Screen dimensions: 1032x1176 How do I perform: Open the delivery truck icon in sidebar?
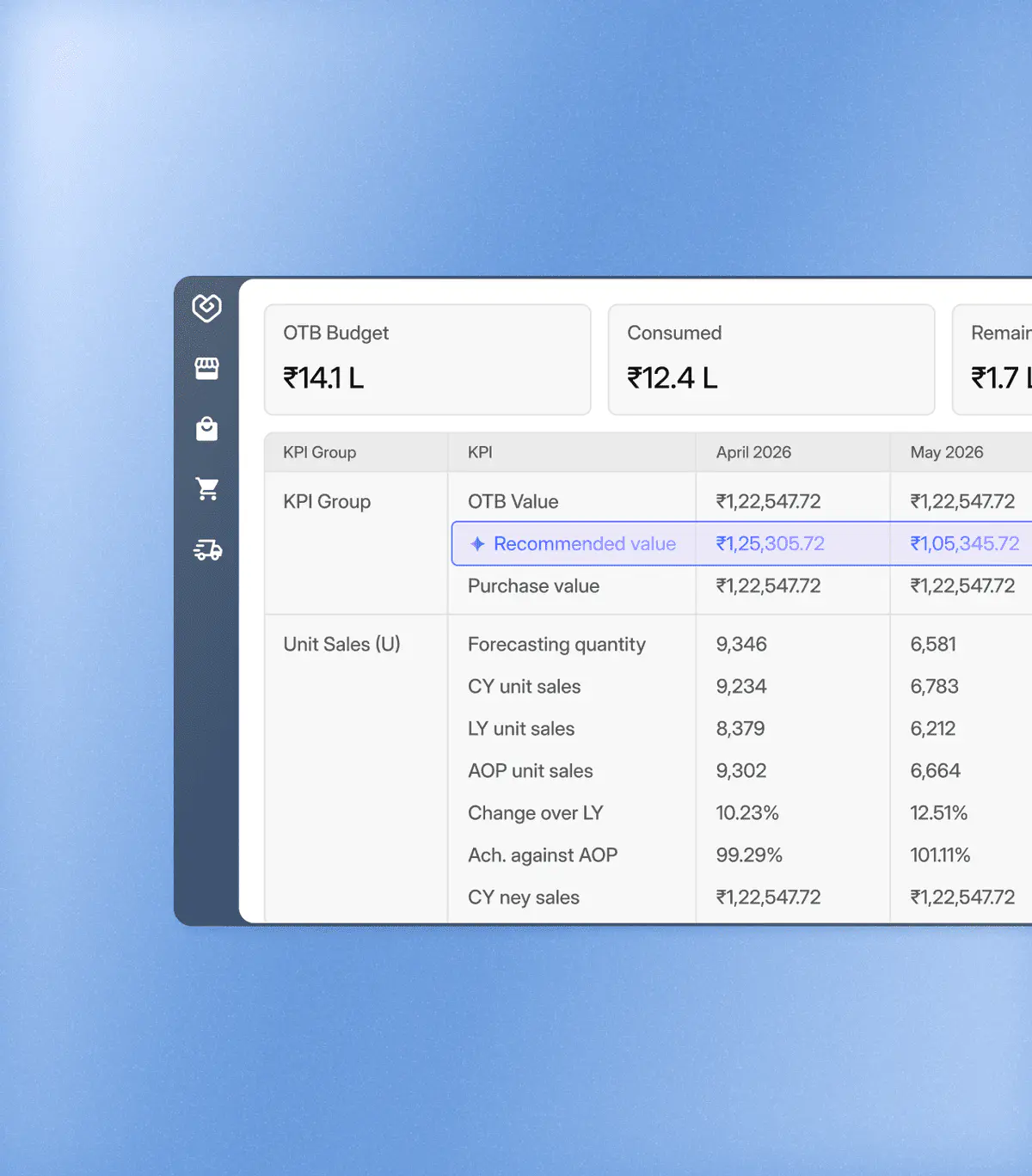click(207, 550)
